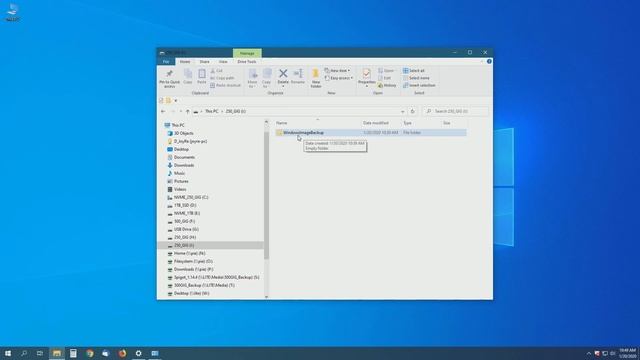Click Cut in the Clipboard group

(x=217, y=71)
